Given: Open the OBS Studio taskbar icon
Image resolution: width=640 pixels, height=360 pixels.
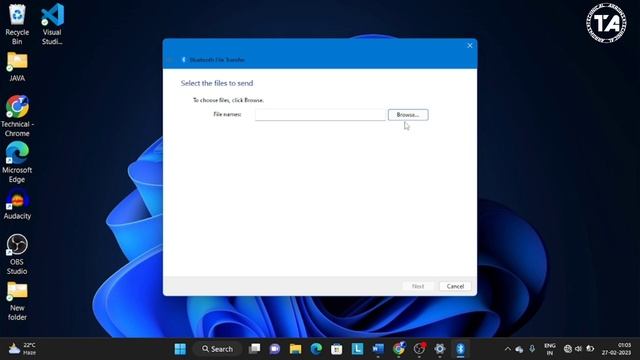Looking at the screenshot, I should coord(419,349).
